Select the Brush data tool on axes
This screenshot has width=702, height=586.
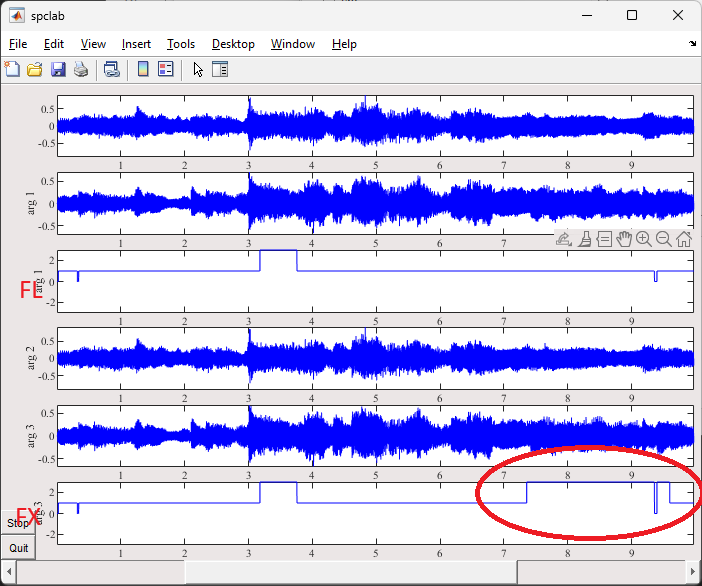pos(585,239)
